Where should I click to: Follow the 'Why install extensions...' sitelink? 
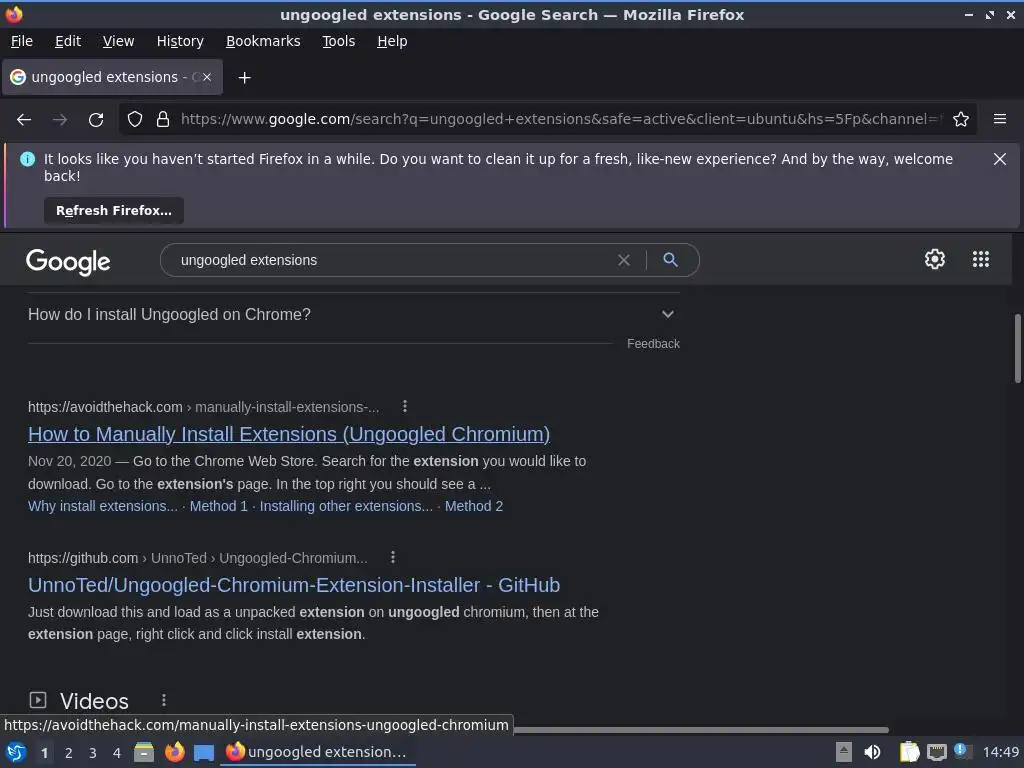point(103,506)
